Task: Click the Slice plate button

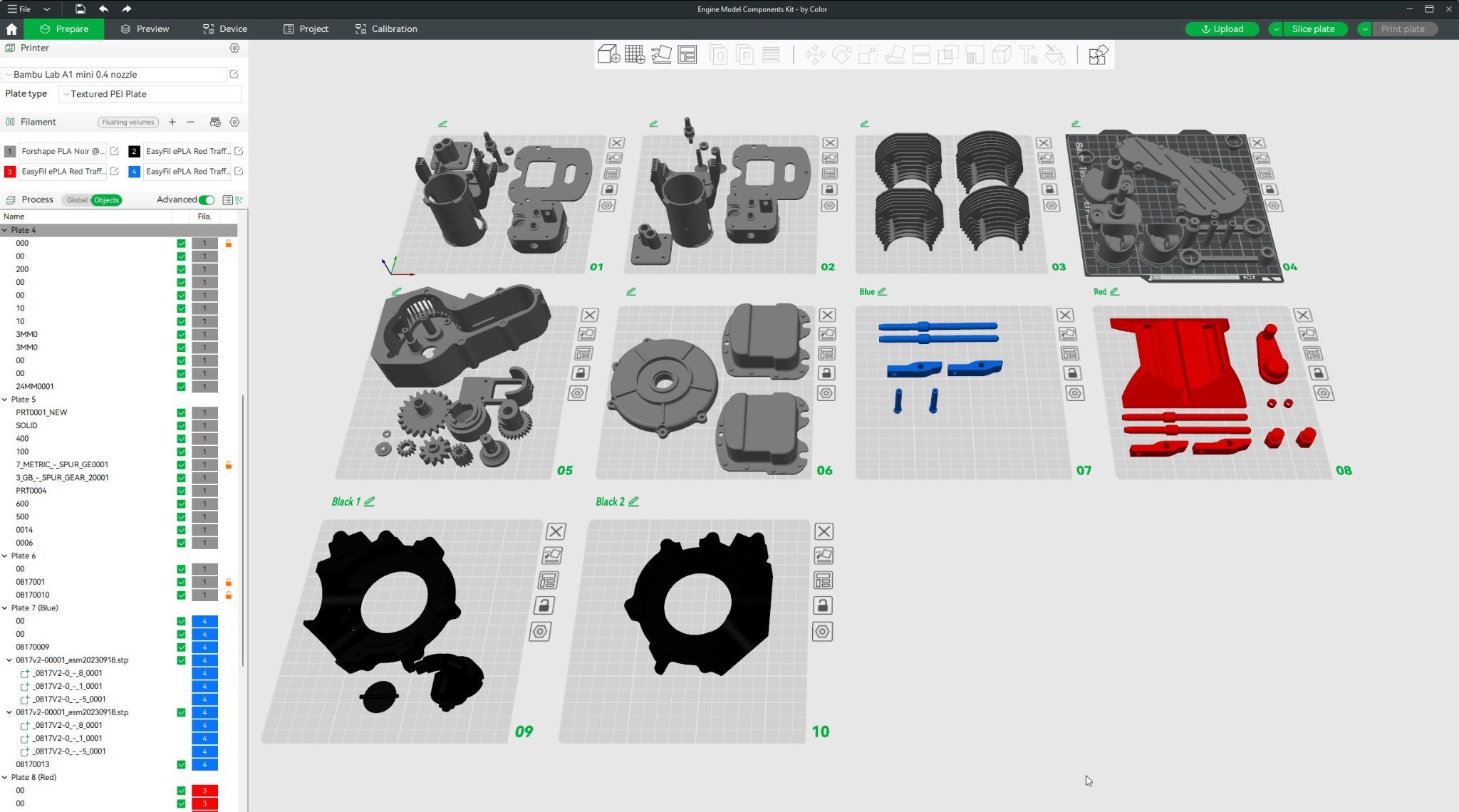Action: click(1312, 29)
